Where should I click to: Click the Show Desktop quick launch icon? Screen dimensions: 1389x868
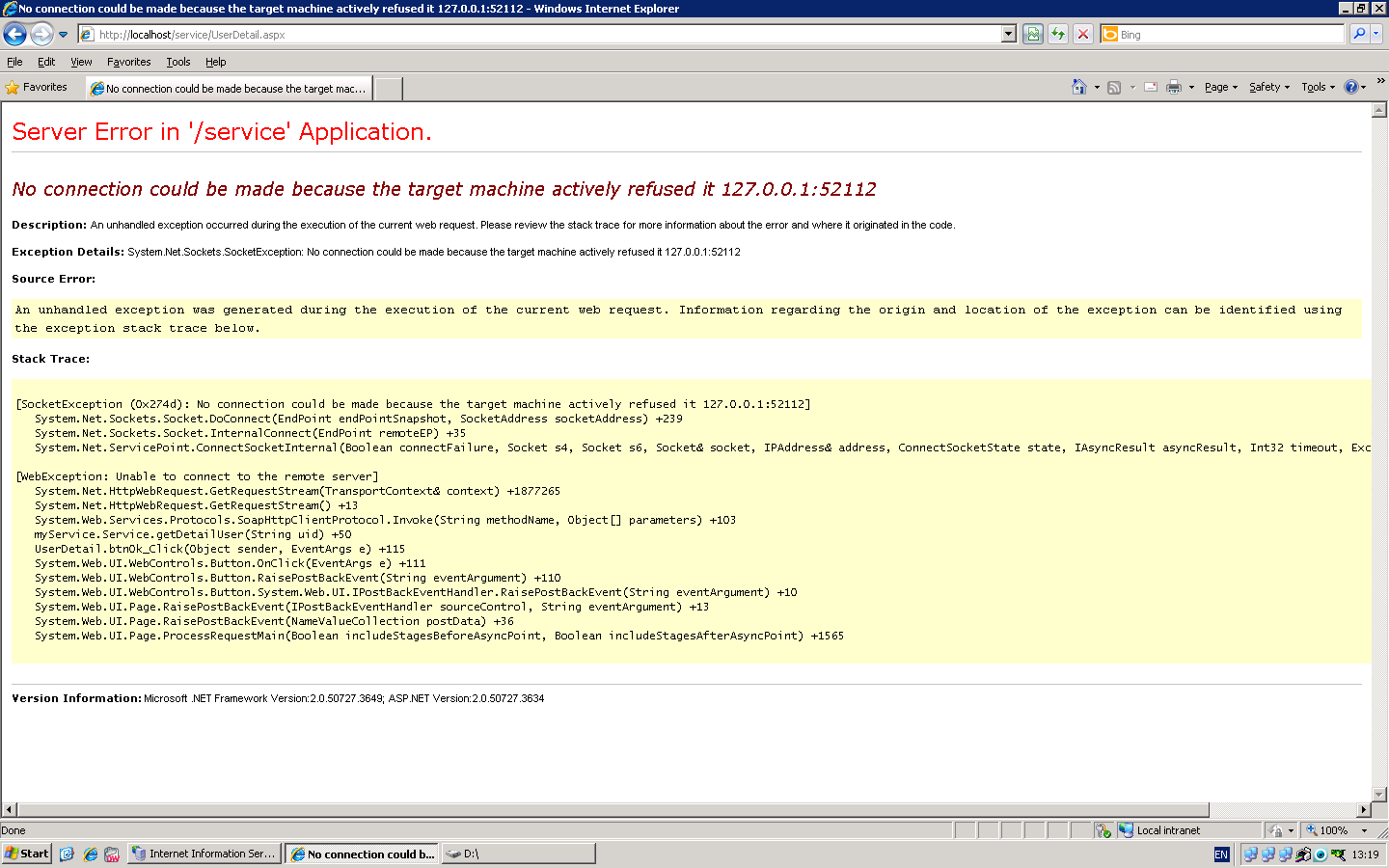[67, 854]
